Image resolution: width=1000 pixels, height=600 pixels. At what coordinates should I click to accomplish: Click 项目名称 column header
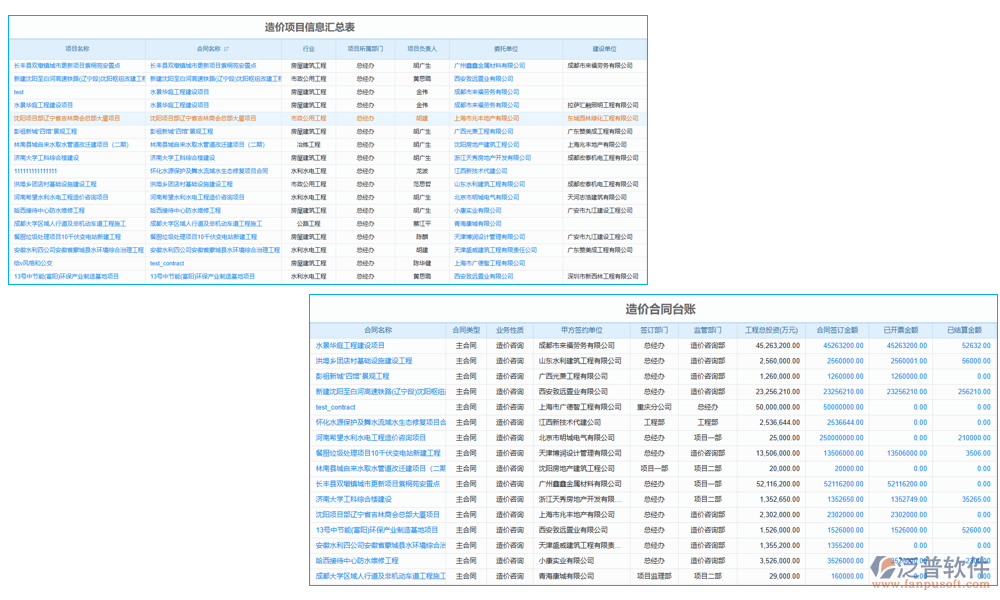coord(77,48)
